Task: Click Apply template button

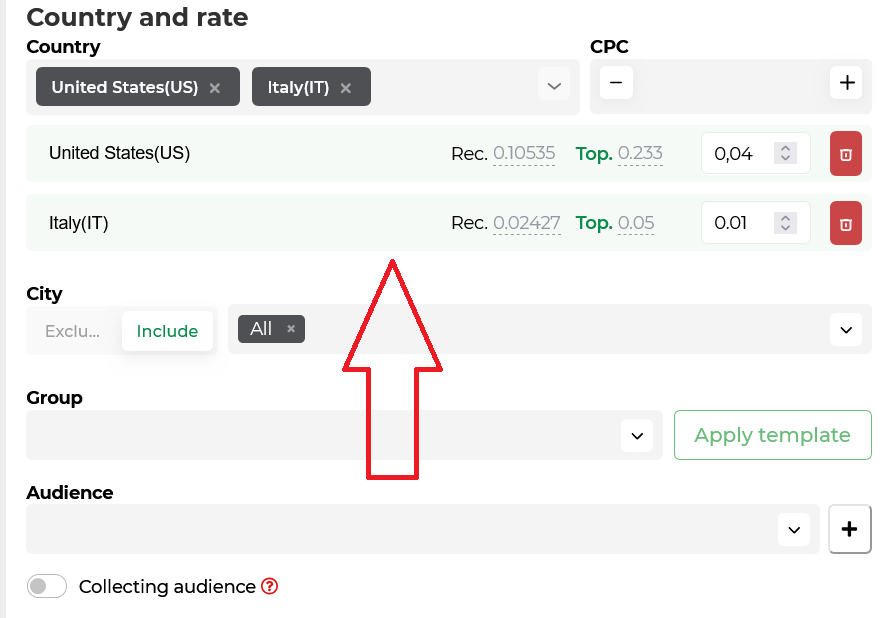Action: tap(773, 435)
